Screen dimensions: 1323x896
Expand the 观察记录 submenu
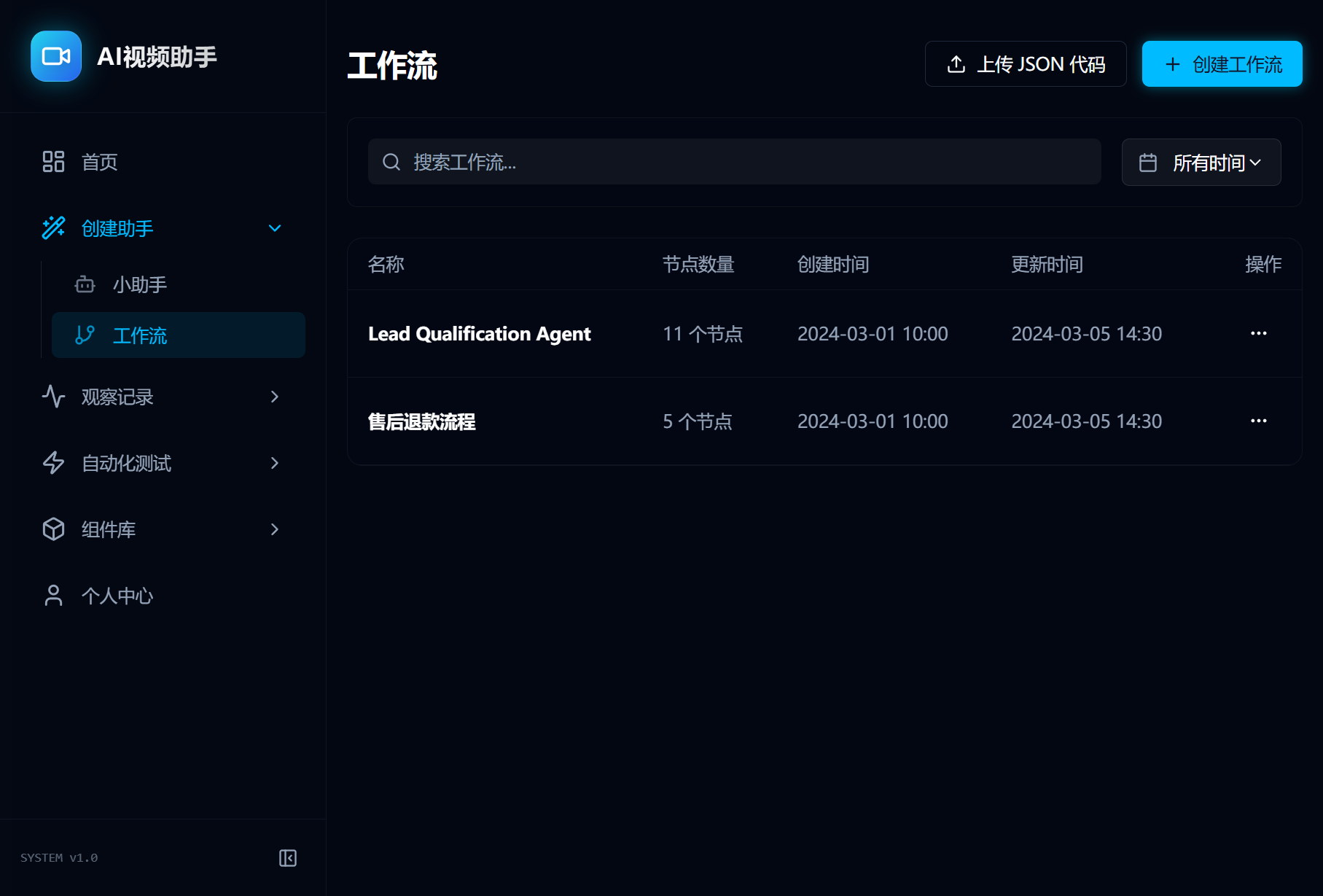tap(275, 397)
